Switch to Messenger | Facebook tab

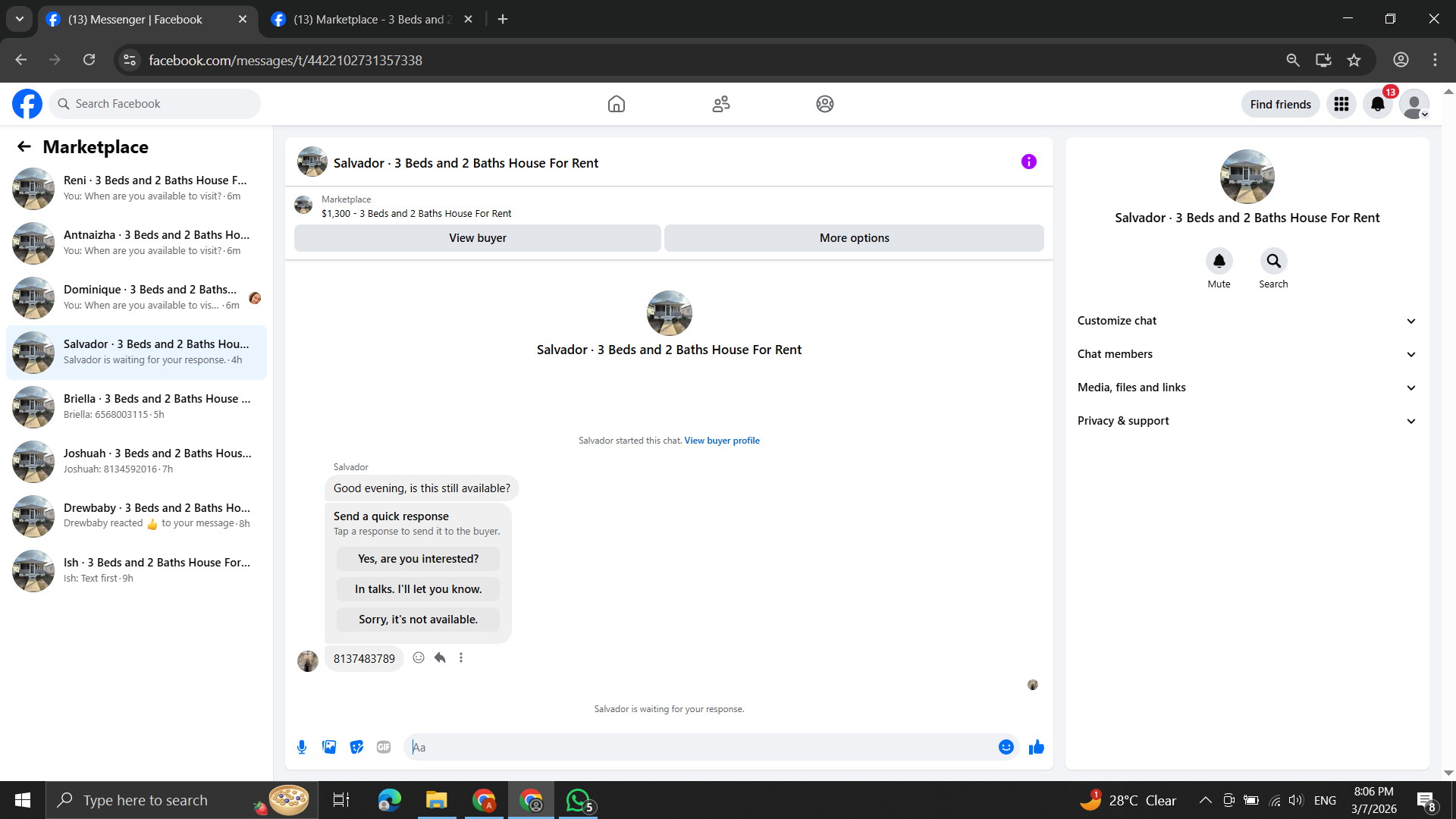(x=148, y=20)
